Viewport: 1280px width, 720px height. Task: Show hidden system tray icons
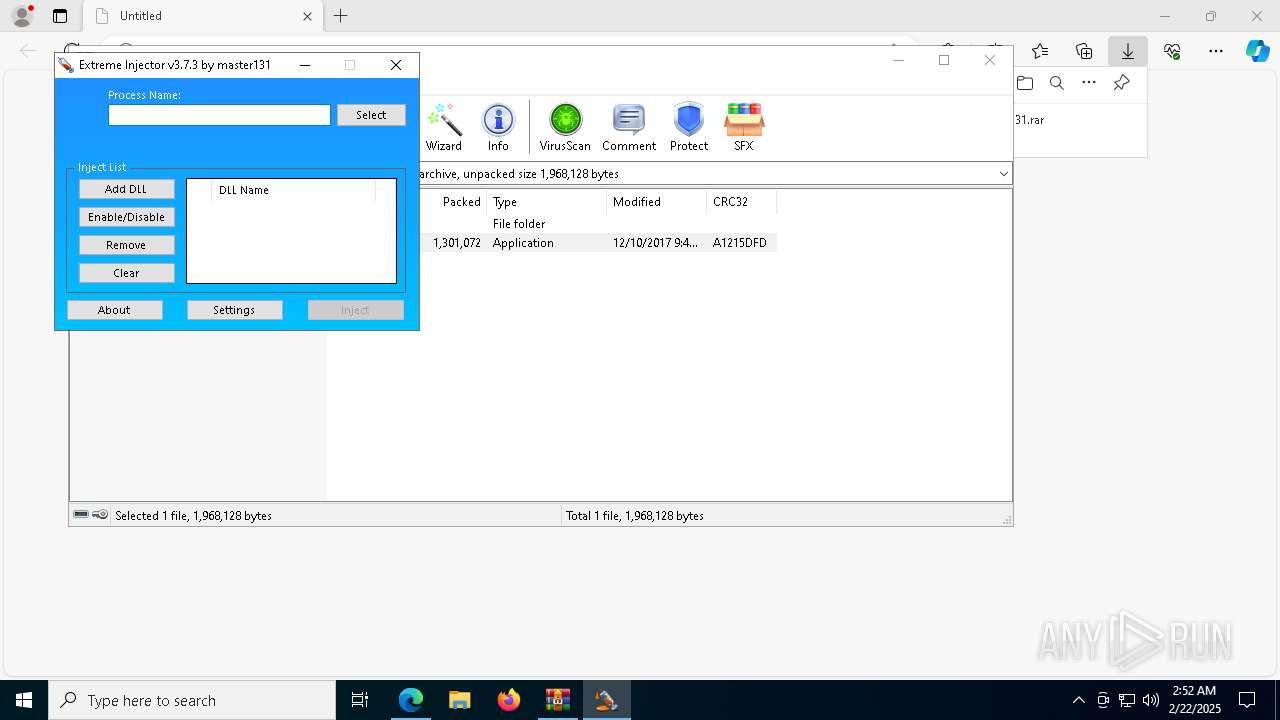pos(1078,700)
